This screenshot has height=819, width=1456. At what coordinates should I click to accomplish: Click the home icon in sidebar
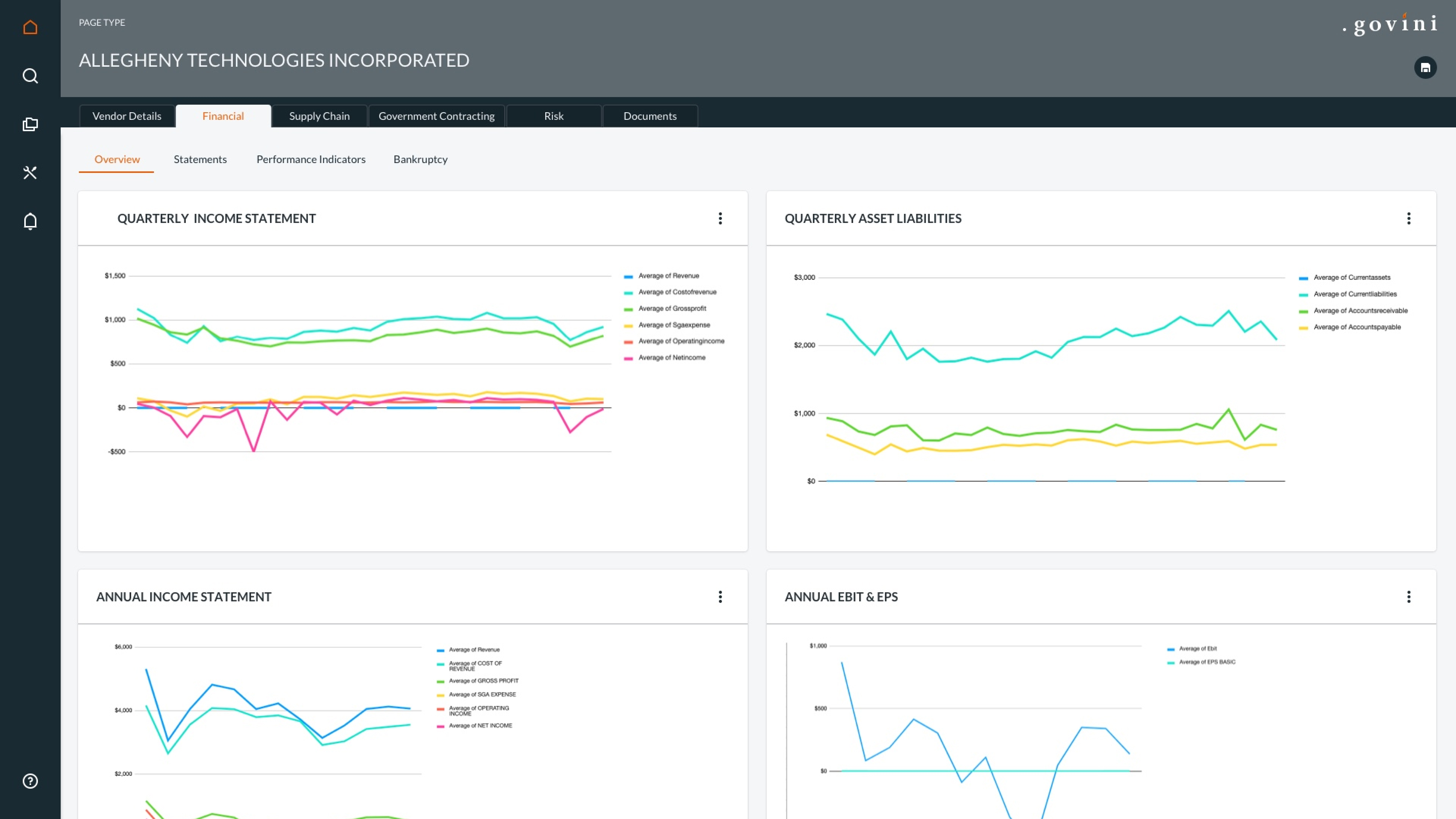point(30,27)
